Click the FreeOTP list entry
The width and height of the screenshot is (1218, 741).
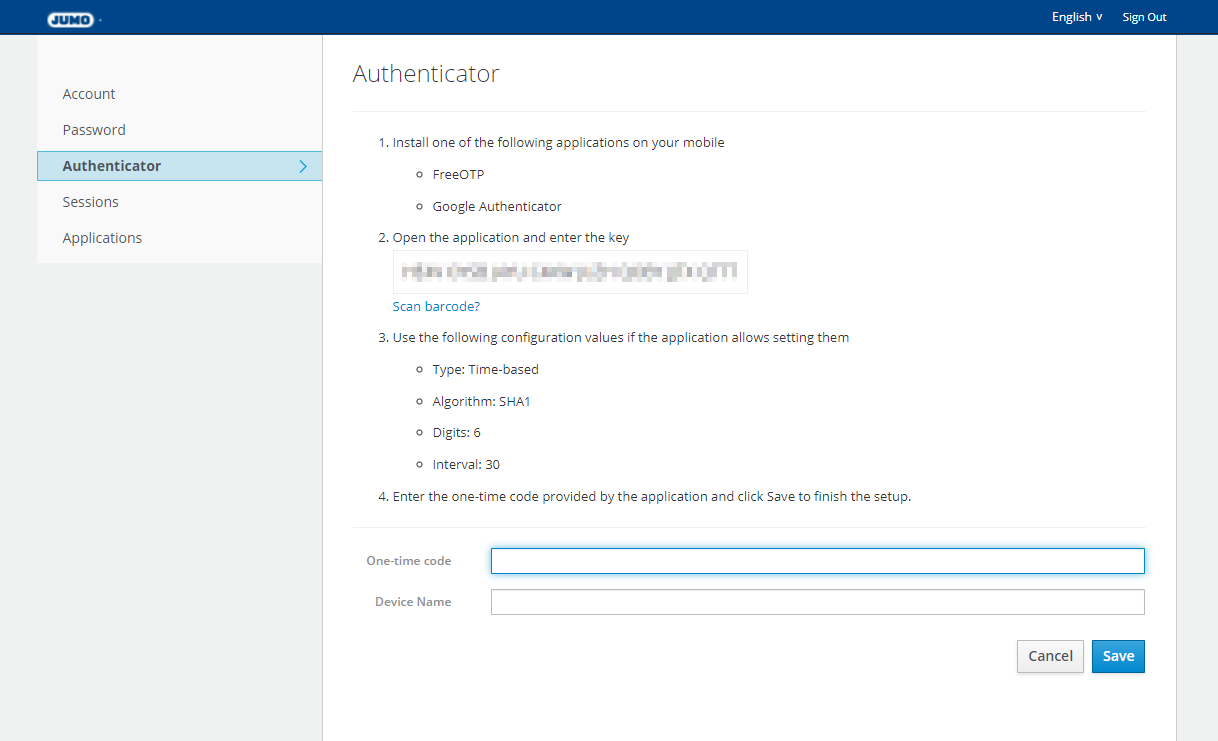(458, 174)
